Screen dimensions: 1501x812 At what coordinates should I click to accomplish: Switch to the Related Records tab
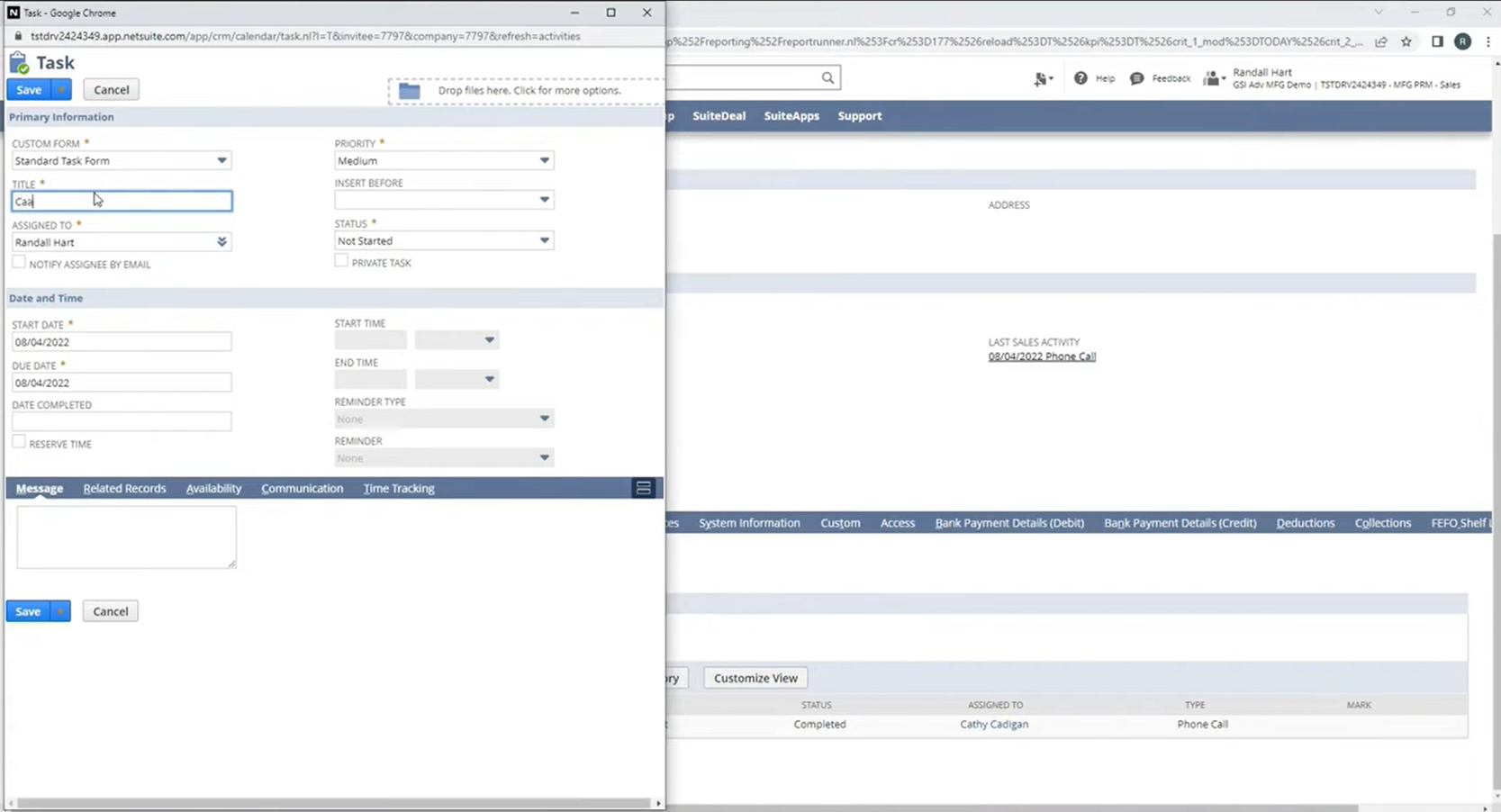pyautogui.click(x=124, y=488)
